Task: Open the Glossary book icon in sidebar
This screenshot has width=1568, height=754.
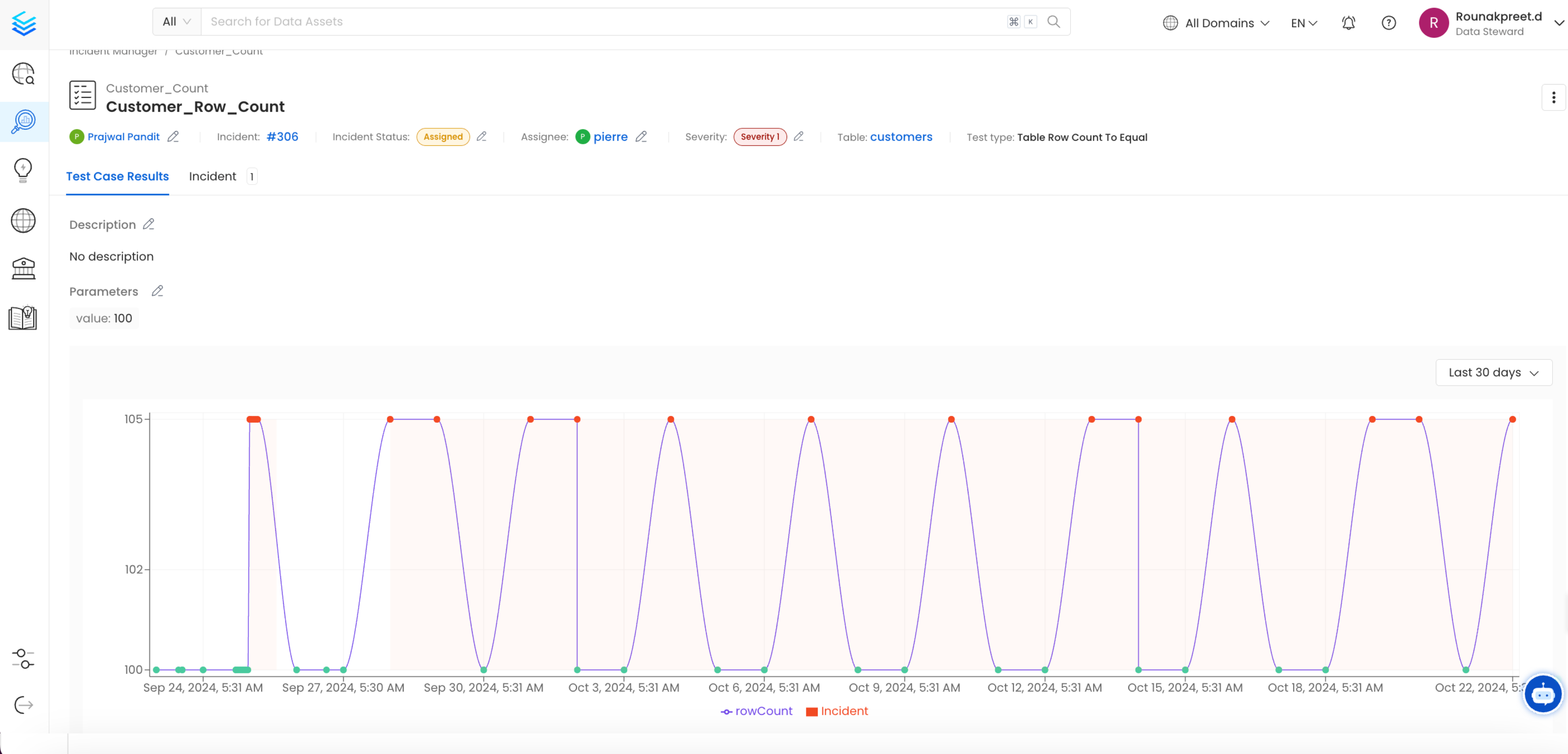Action: (23, 317)
